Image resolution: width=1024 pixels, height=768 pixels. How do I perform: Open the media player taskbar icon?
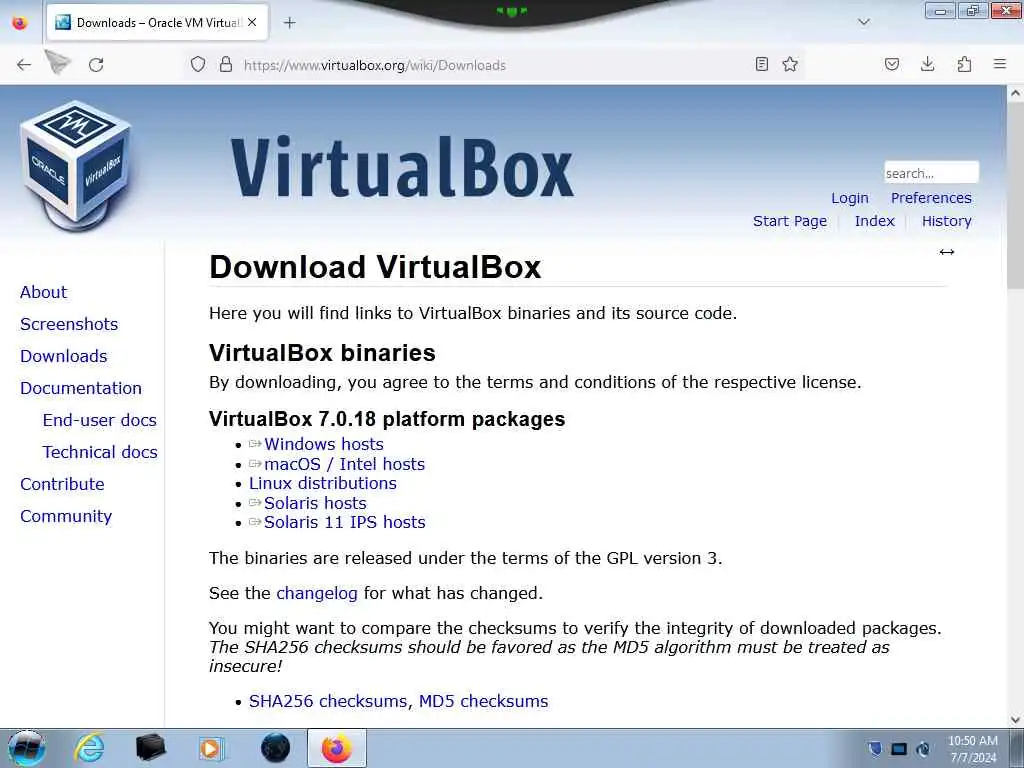212,748
